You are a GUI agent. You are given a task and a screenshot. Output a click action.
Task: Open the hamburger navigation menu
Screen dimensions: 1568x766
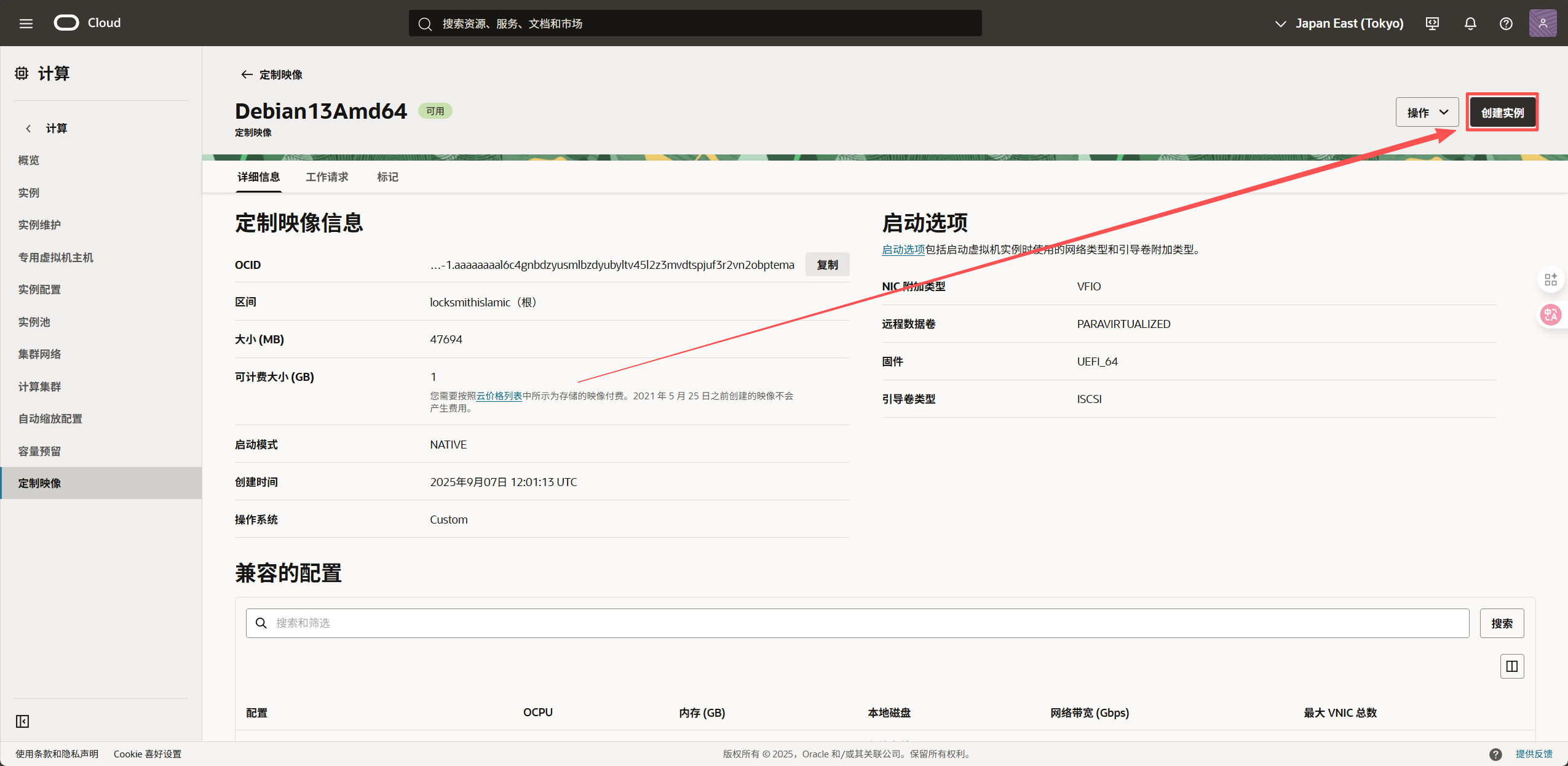pos(26,23)
